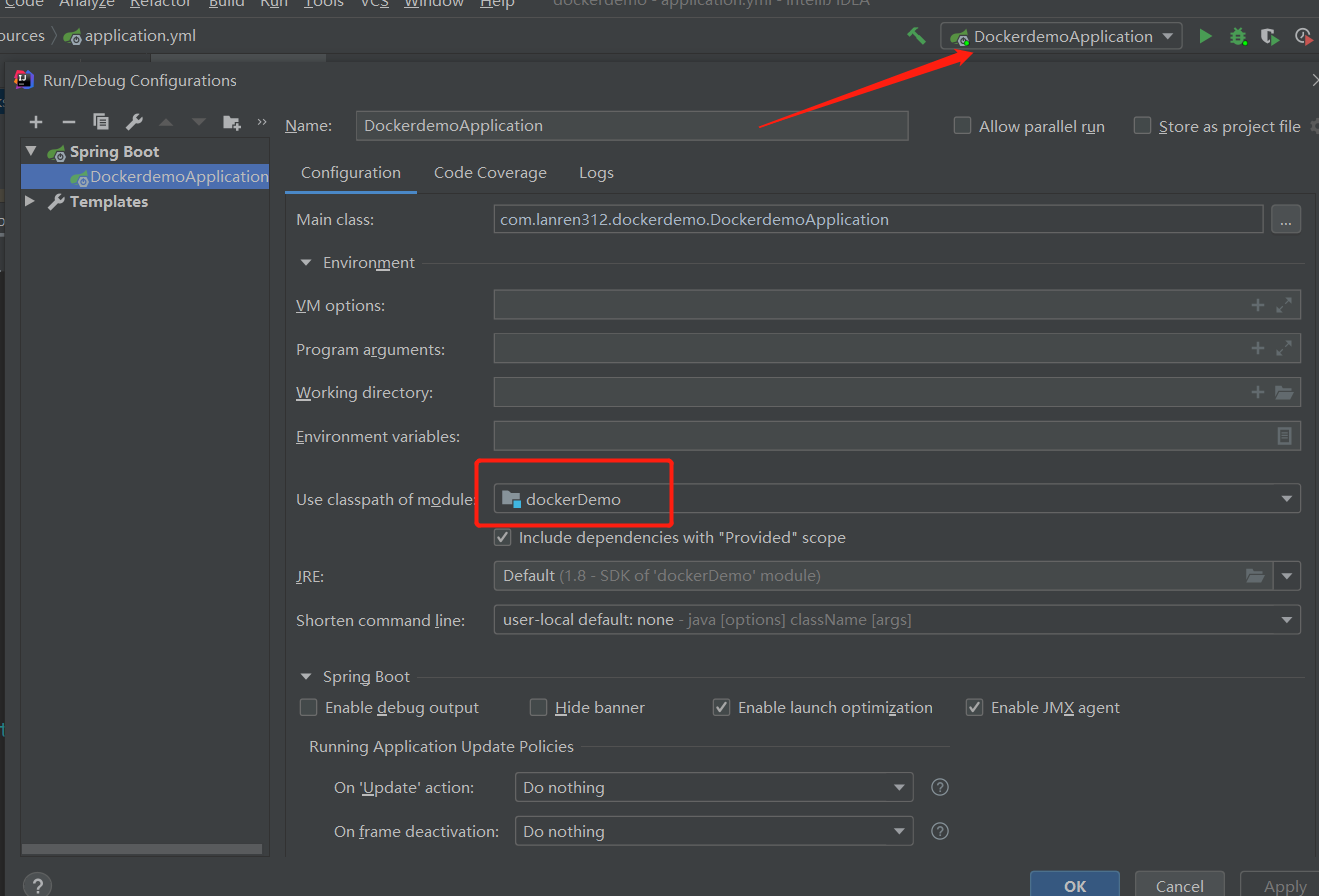Click the VM options input field
Image resolution: width=1319 pixels, height=896 pixels.
897,305
